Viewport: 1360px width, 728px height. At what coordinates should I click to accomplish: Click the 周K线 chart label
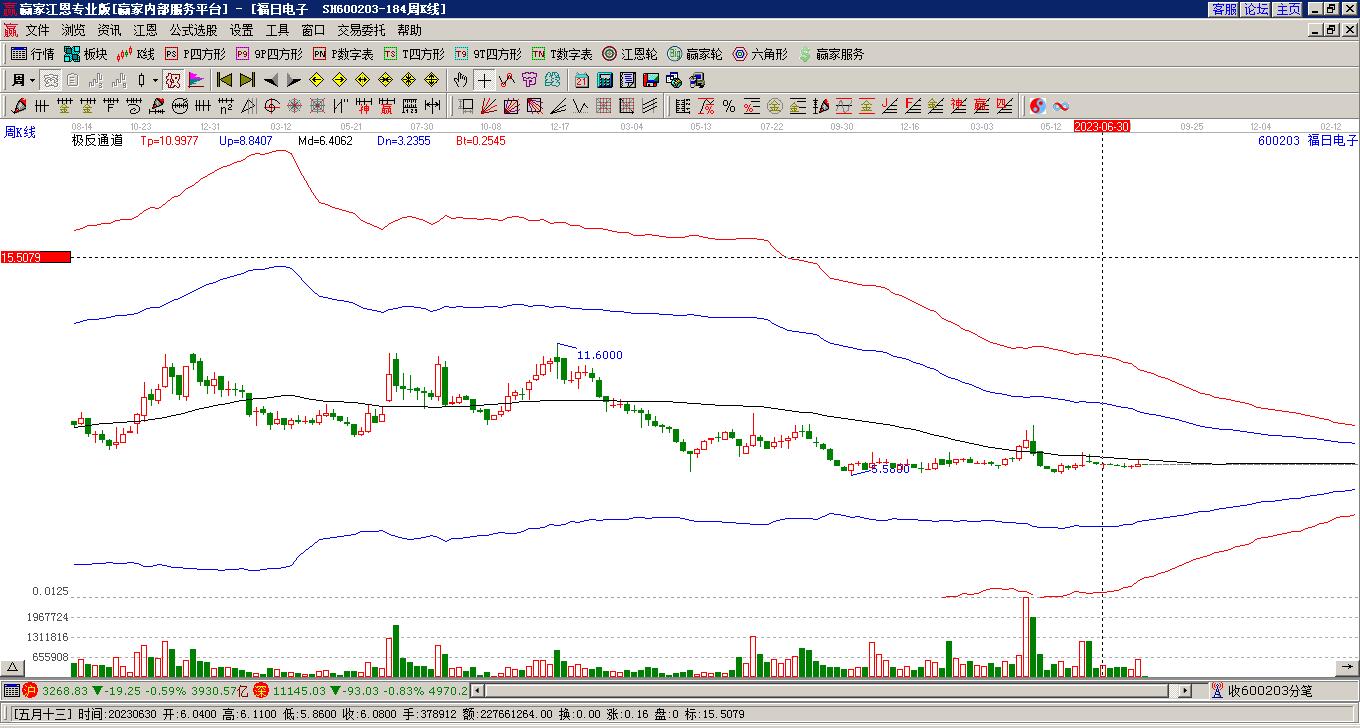[20, 132]
